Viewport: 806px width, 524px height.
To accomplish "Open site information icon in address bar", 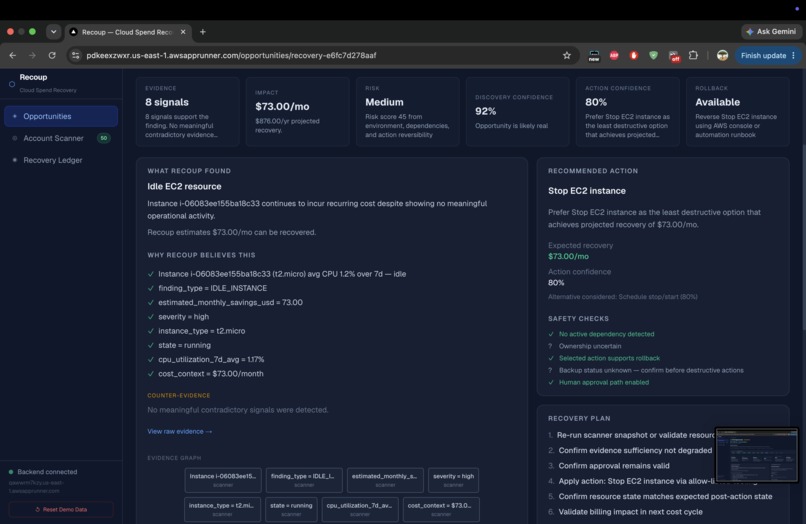I will (76, 56).
